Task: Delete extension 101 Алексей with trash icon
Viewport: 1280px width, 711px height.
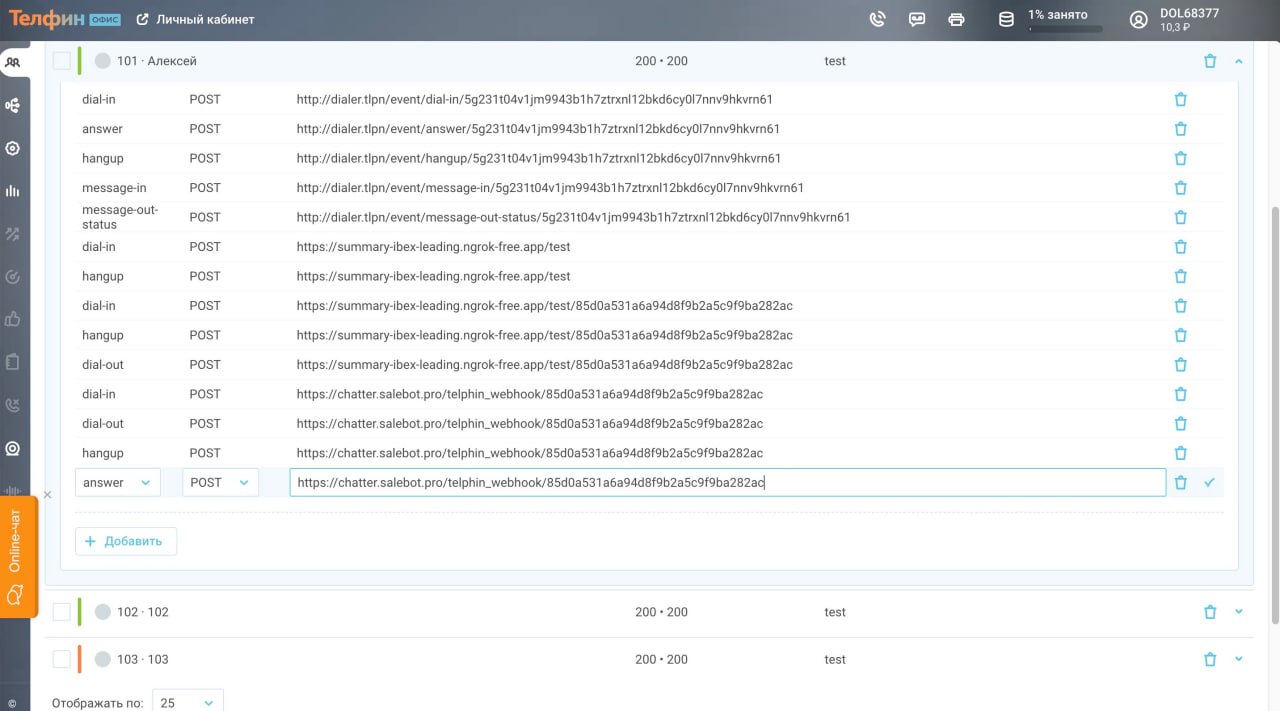Action: click(x=1210, y=61)
